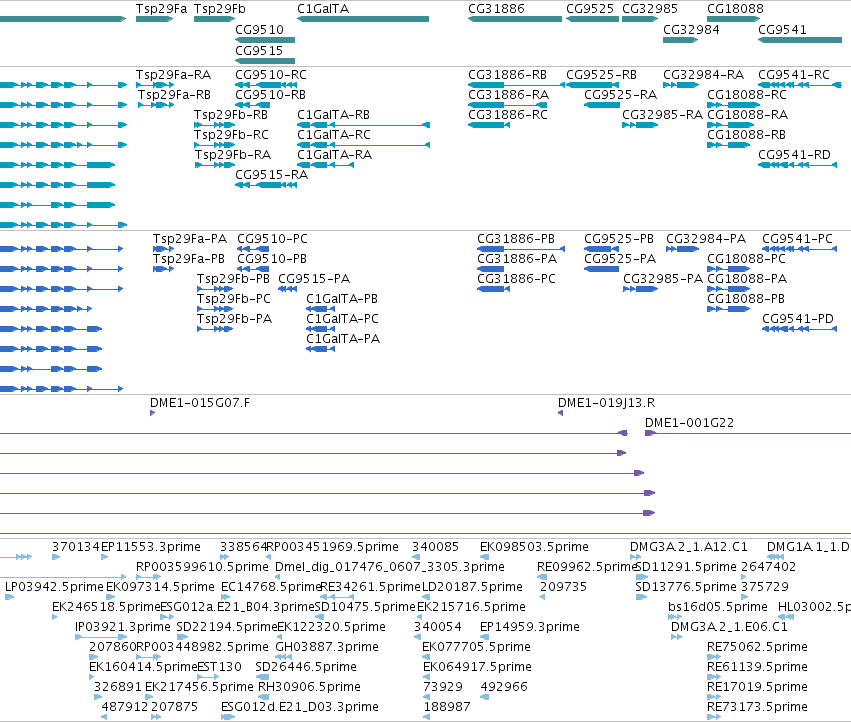
Task: Select the CG9525 gene glyph
Action: click(592, 19)
